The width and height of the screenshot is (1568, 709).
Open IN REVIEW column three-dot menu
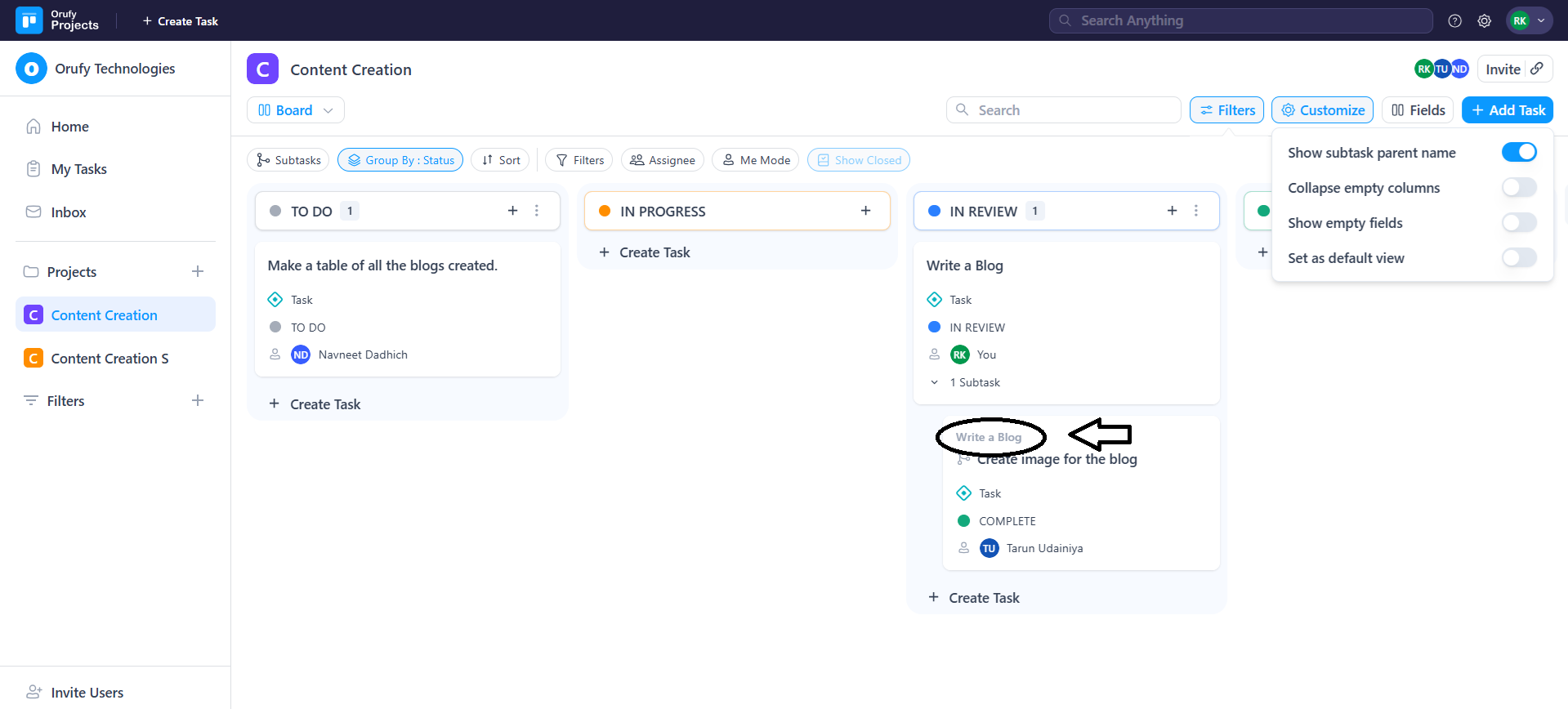click(x=1196, y=211)
